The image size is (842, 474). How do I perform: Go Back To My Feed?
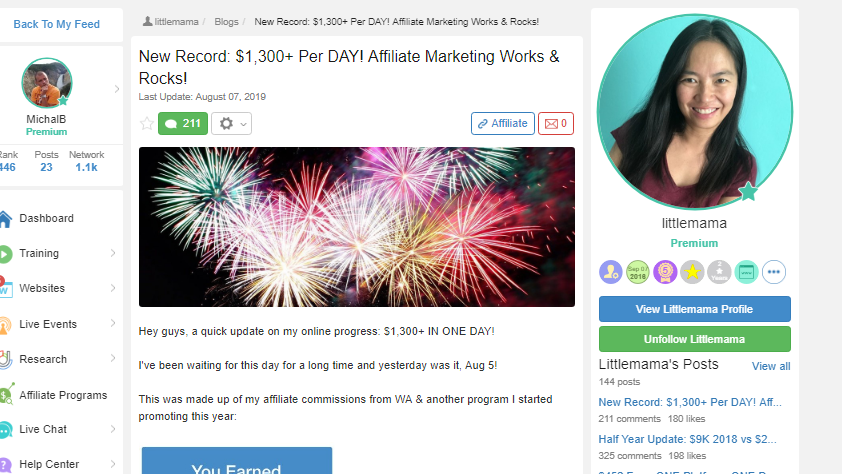click(56, 24)
